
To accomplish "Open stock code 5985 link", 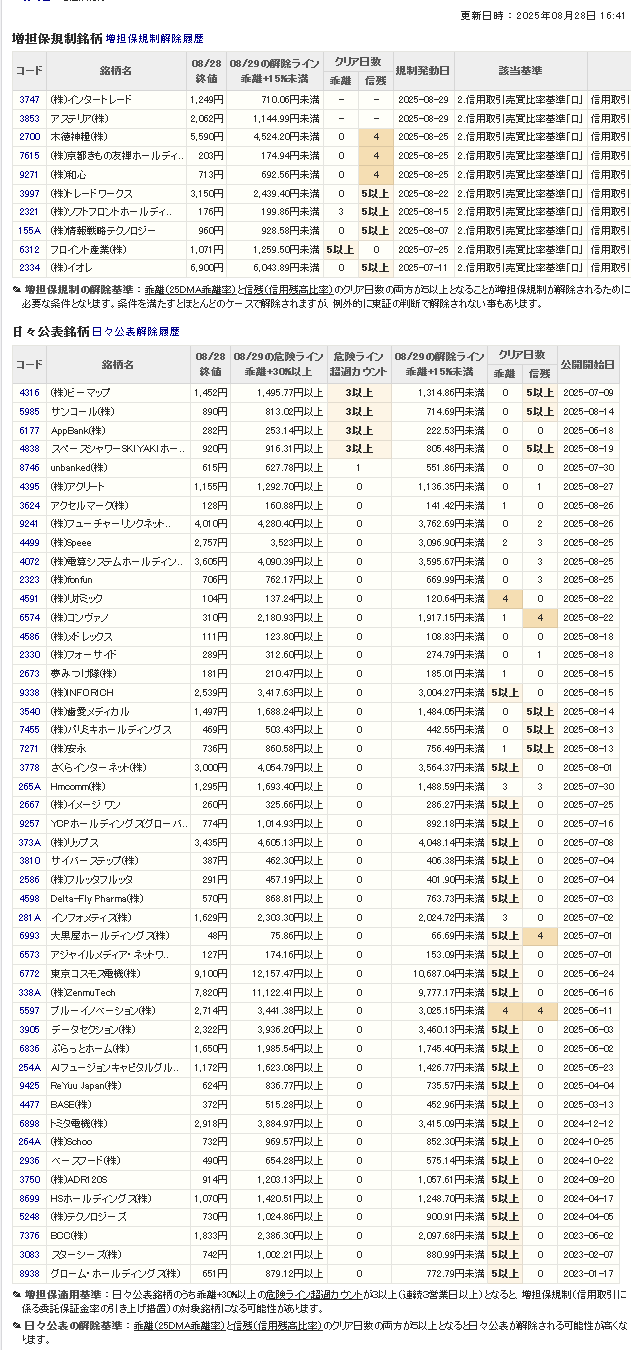I will tap(29, 412).
